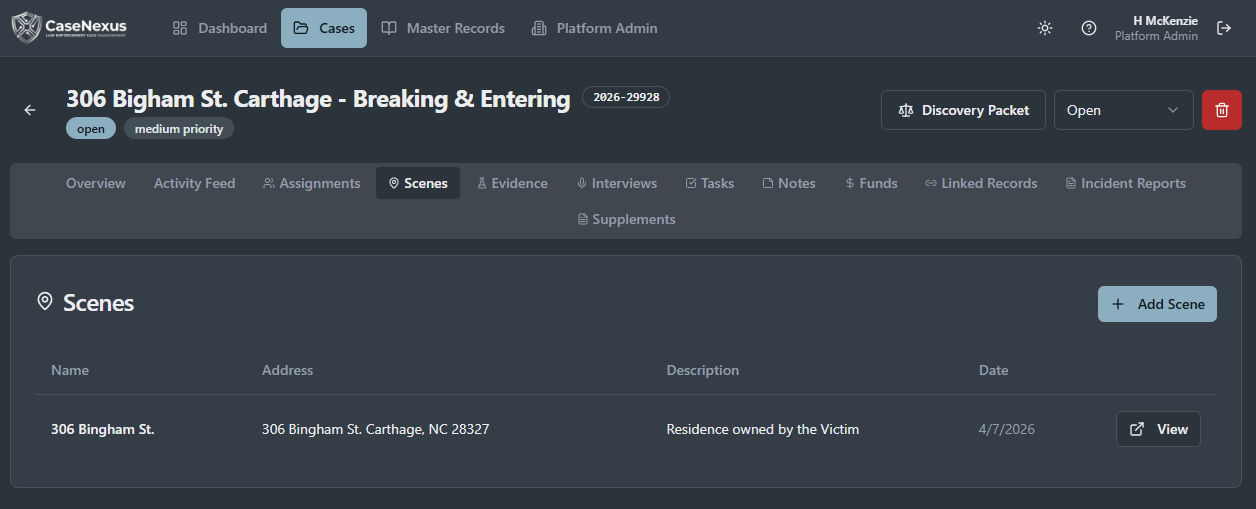The height and width of the screenshot is (509, 1256).
Task: Click the open-external icon in View button
Action: click(1137, 429)
